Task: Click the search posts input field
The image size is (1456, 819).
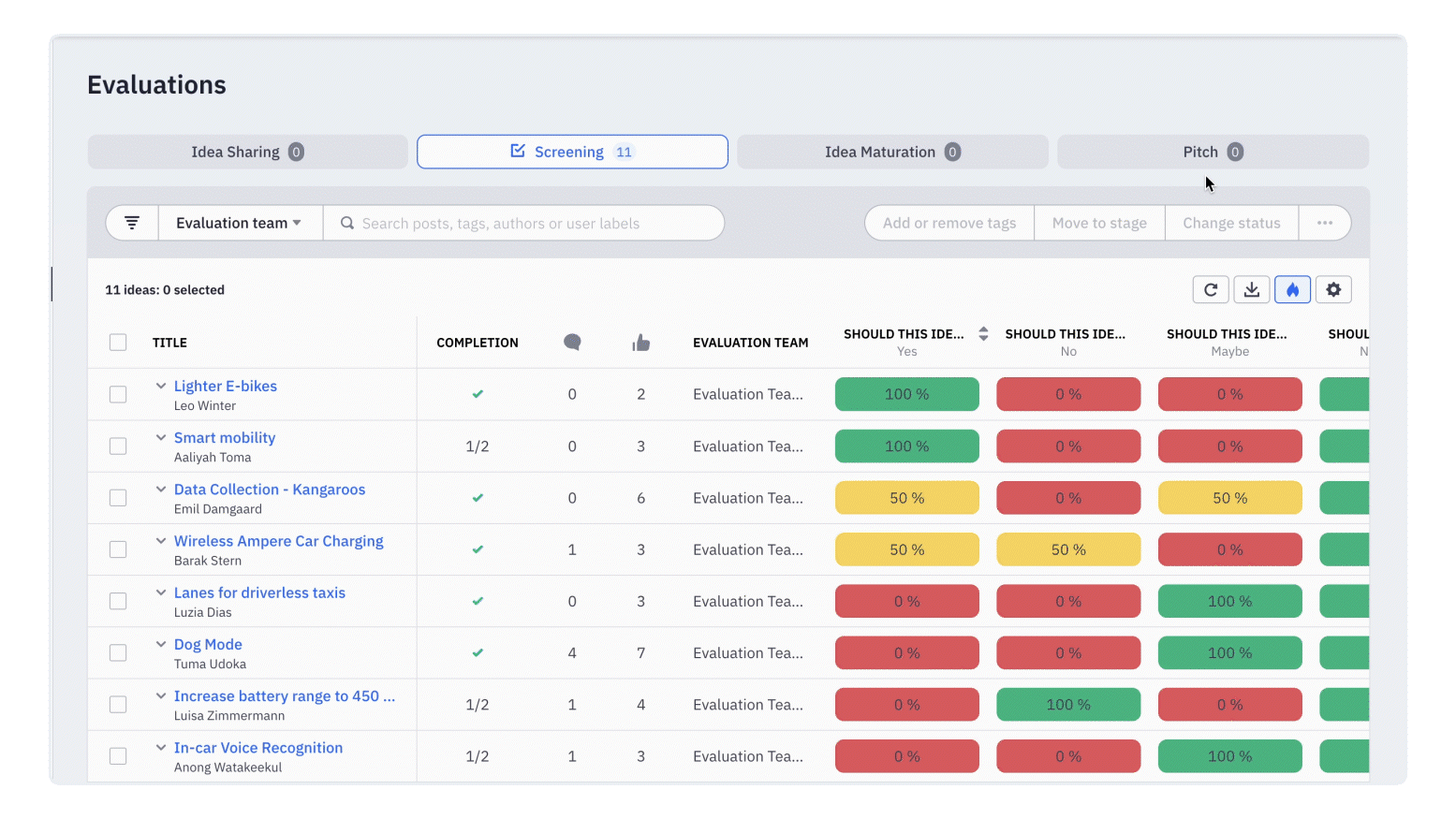Action: [x=534, y=223]
